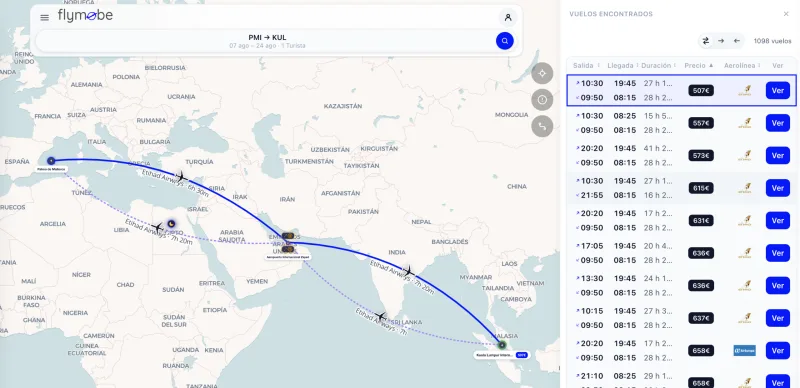800x388 pixels.
Task: Click the route path map button
Action: [x=542, y=126]
